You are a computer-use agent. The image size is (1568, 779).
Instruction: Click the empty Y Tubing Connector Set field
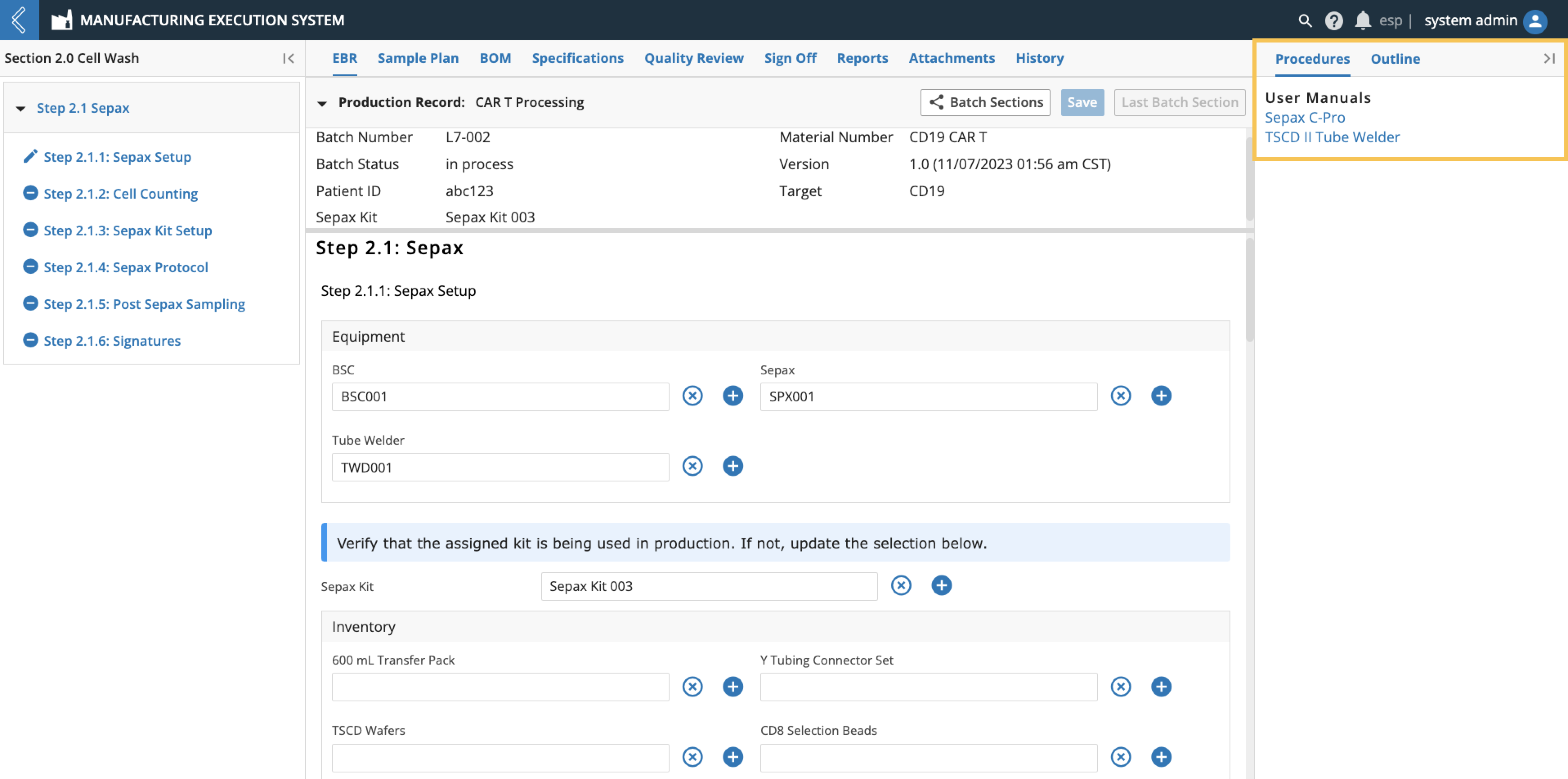tap(928, 687)
